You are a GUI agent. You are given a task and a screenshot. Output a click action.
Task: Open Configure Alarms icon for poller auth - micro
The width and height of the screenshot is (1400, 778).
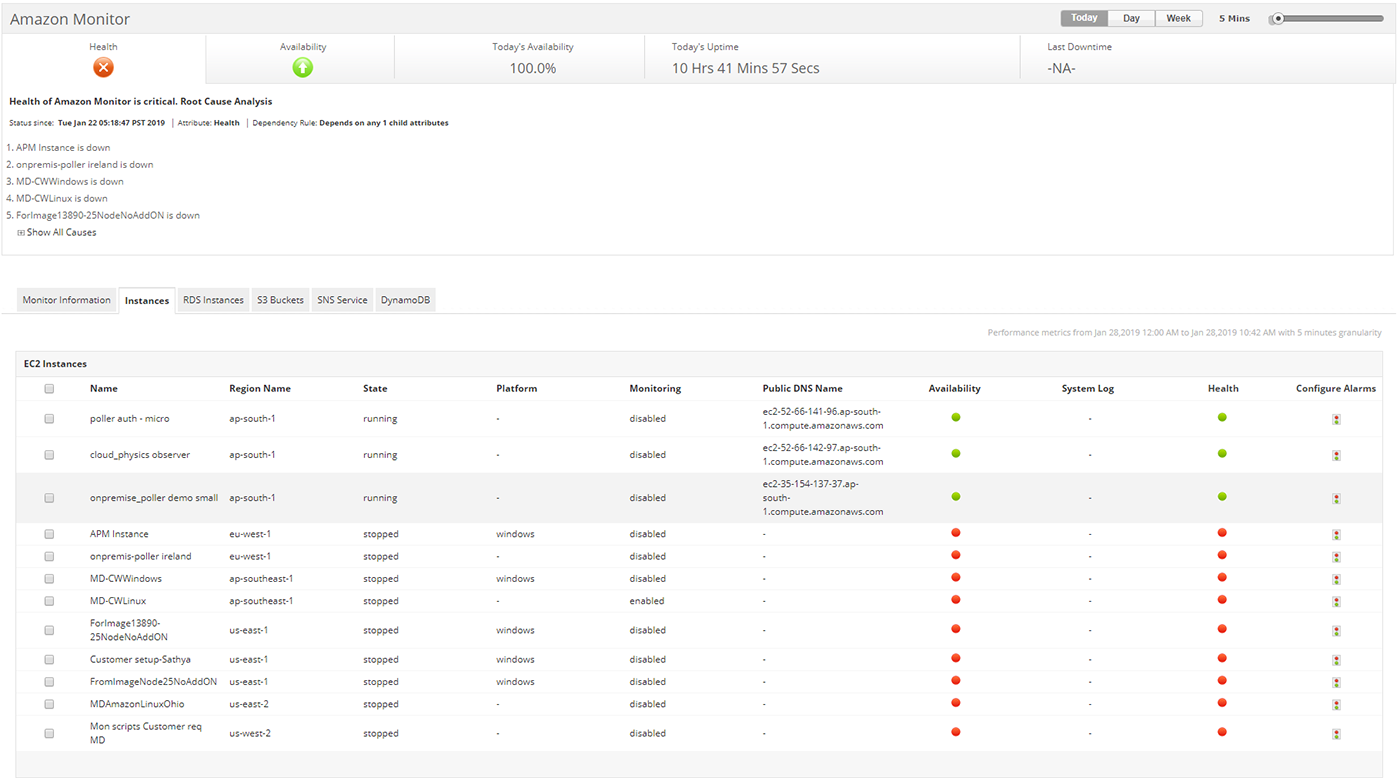point(1336,419)
